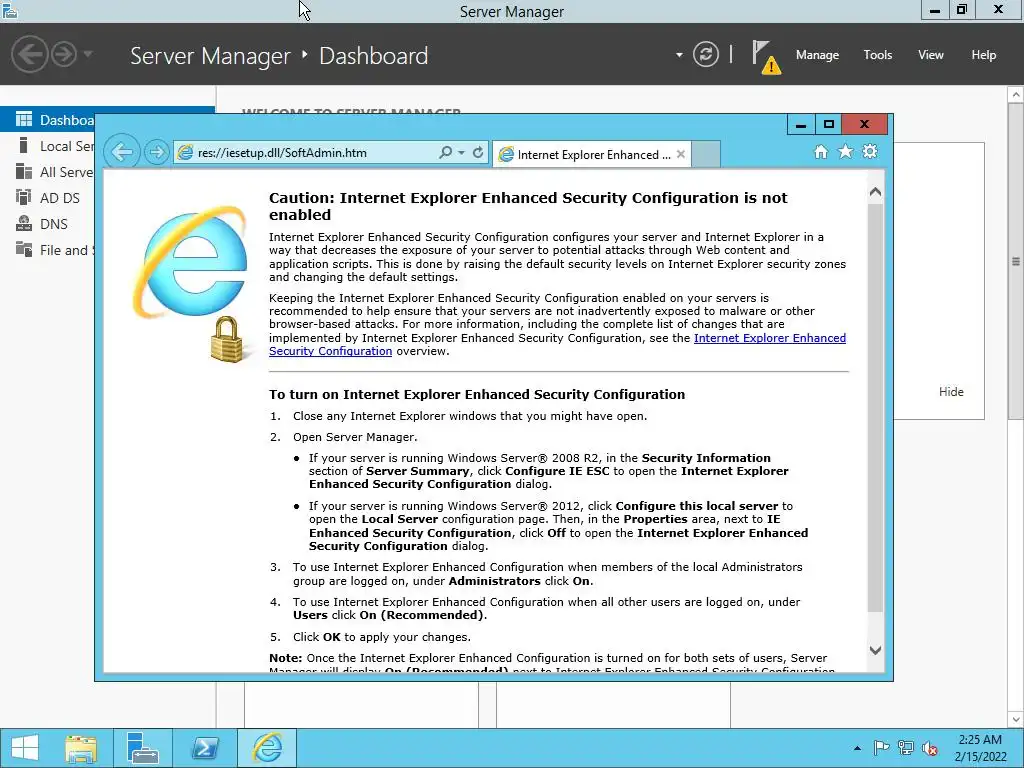Screen dimensions: 1024x768
Task: Open the Tools menu
Action: click(x=877, y=55)
